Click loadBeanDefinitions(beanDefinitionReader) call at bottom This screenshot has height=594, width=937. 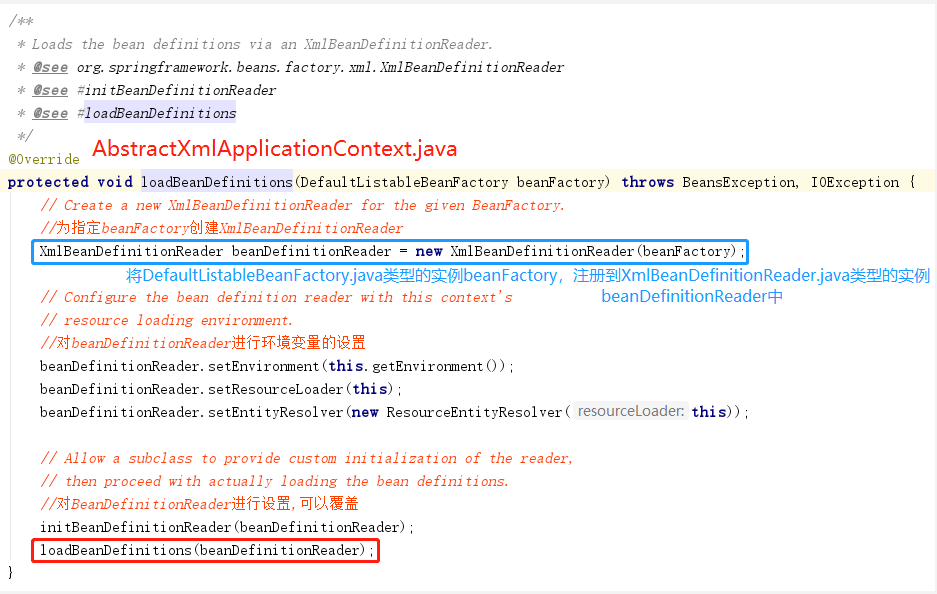tap(205, 550)
